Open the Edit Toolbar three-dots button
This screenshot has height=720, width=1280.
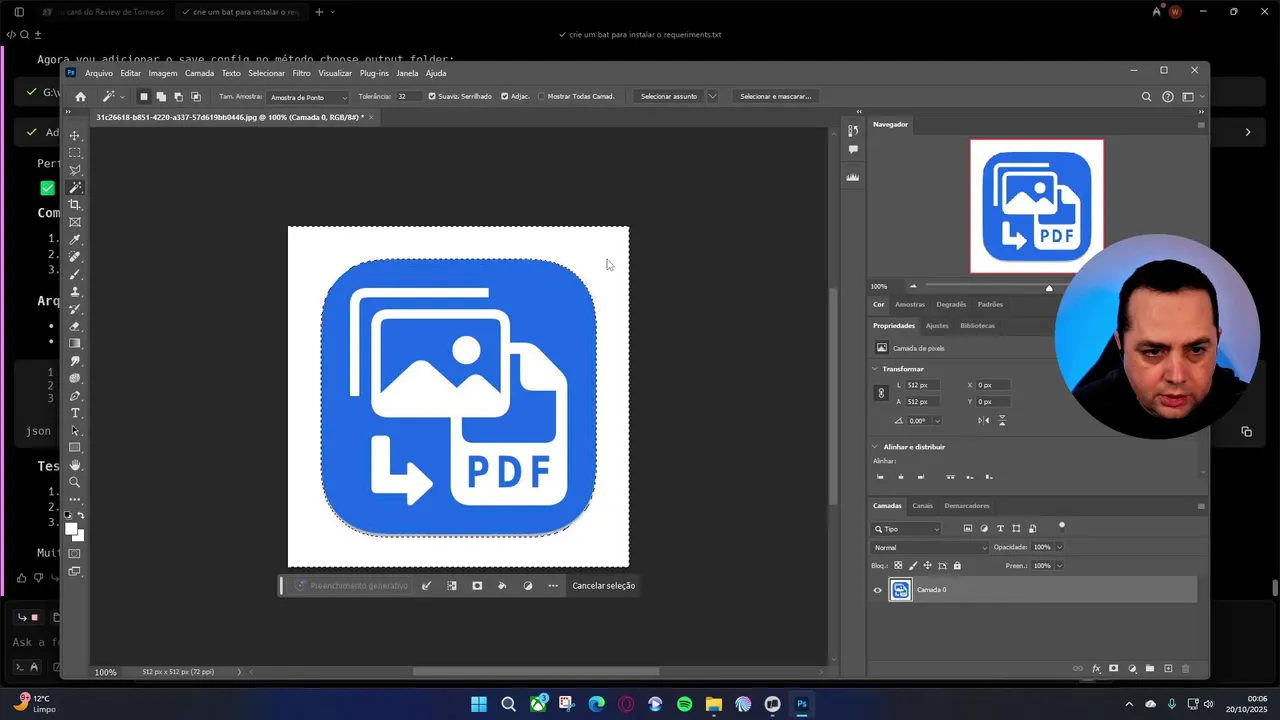point(75,499)
